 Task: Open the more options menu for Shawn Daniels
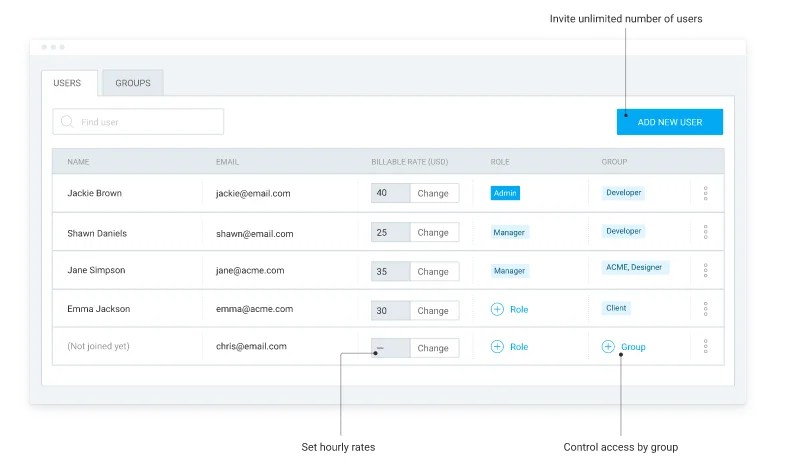(x=706, y=232)
